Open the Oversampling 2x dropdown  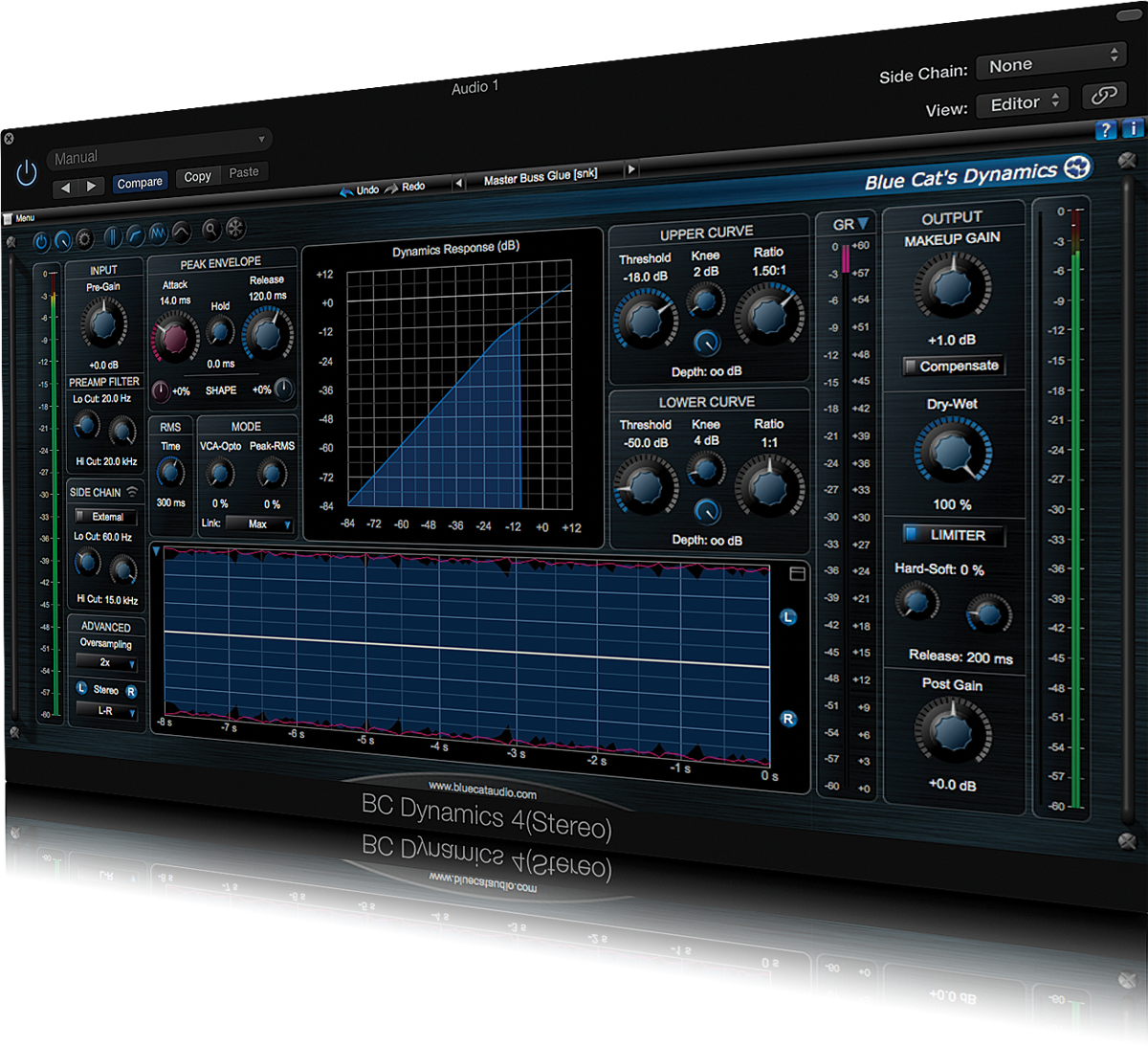coord(107,662)
